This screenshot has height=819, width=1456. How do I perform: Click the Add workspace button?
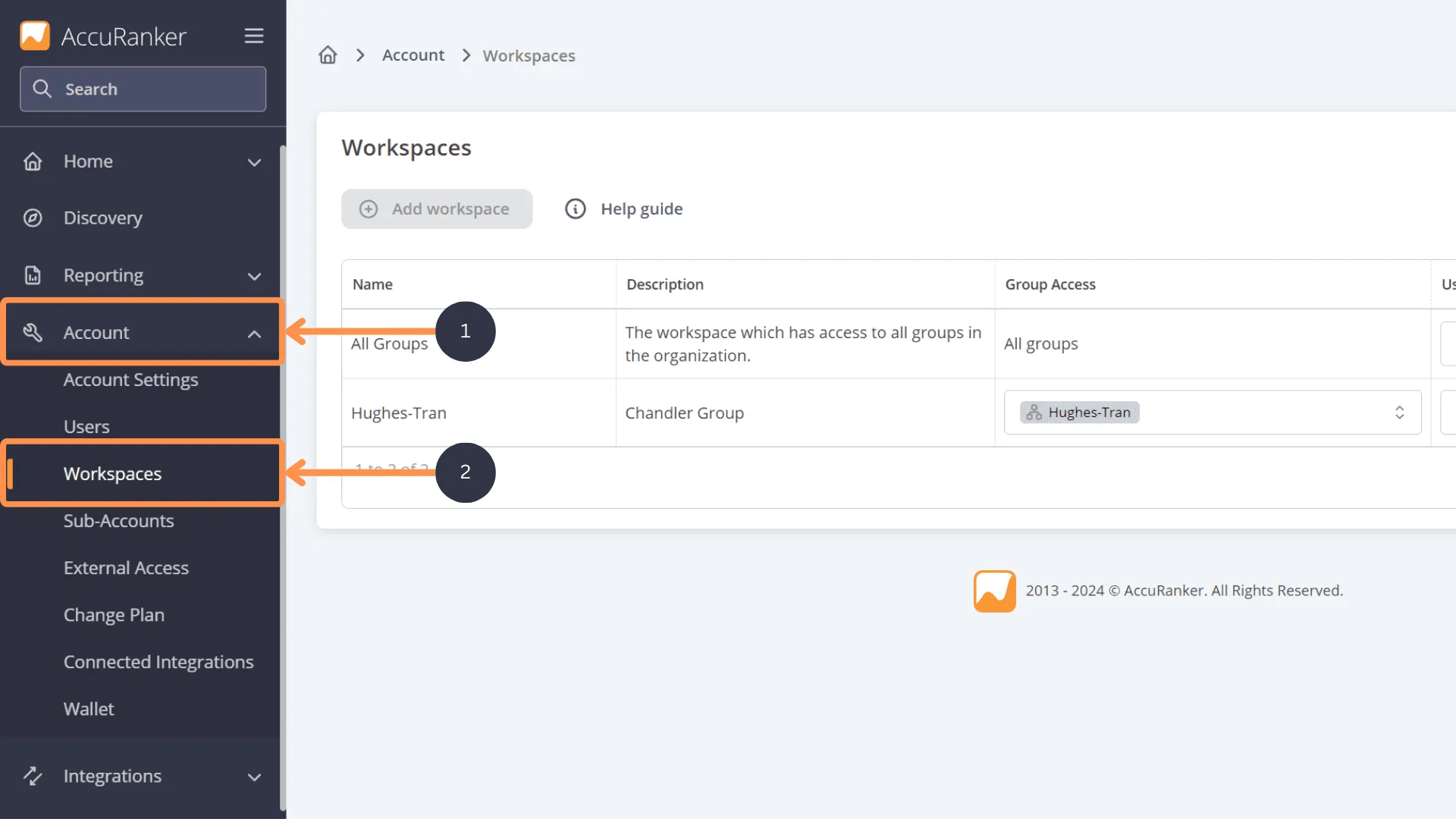[437, 209]
